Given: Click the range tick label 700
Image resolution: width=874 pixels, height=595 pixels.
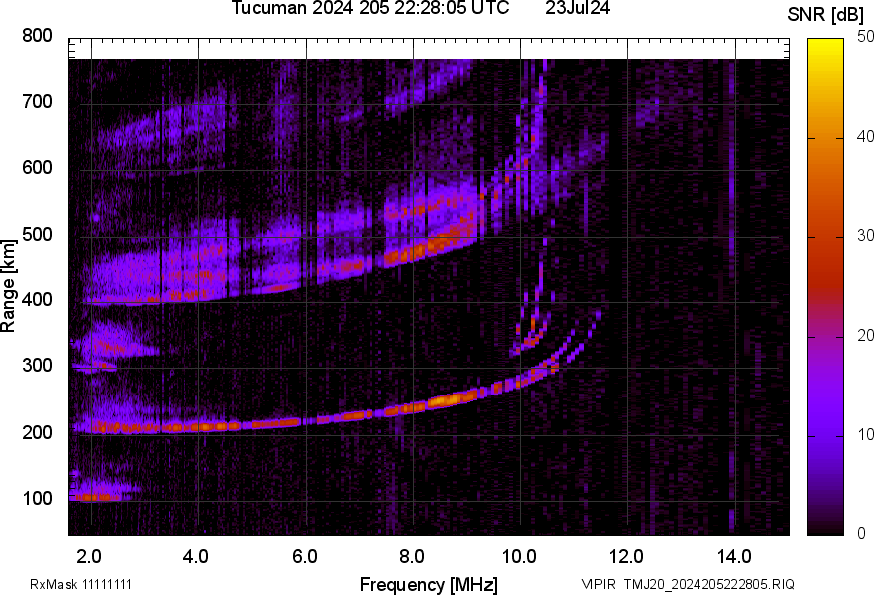Looking at the screenshot, I should click(x=37, y=102).
